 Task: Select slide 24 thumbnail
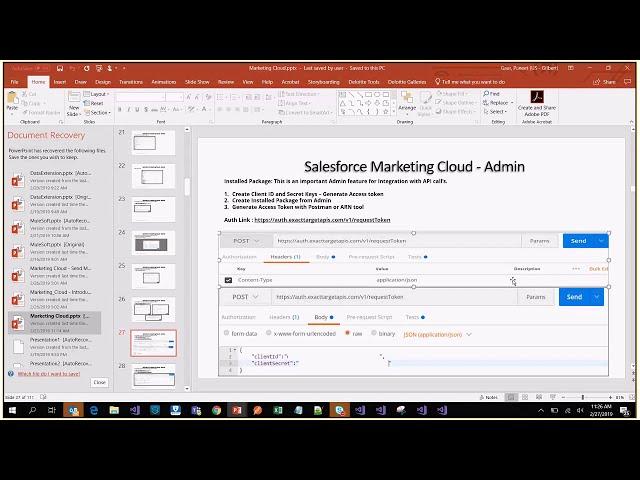(x=152, y=243)
